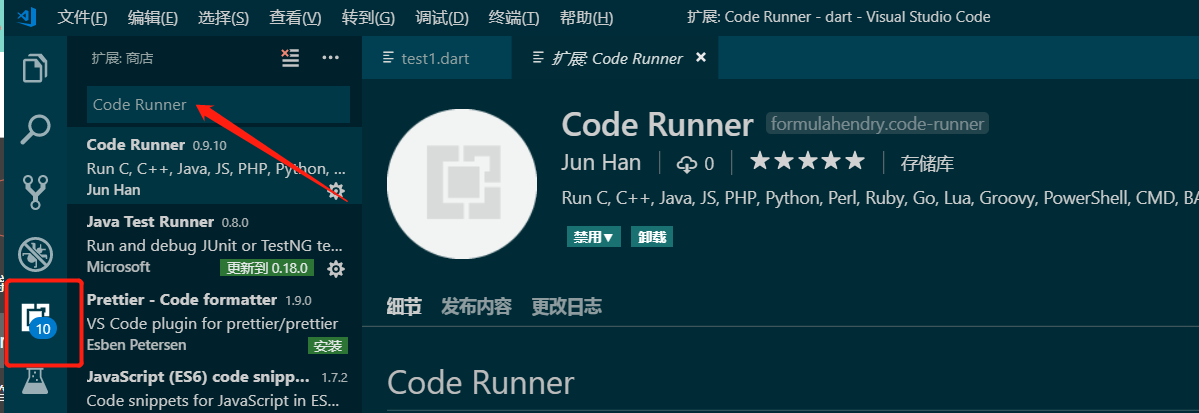Select Code Runner in extension list
This screenshot has height=413, width=1199.
pos(215,166)
